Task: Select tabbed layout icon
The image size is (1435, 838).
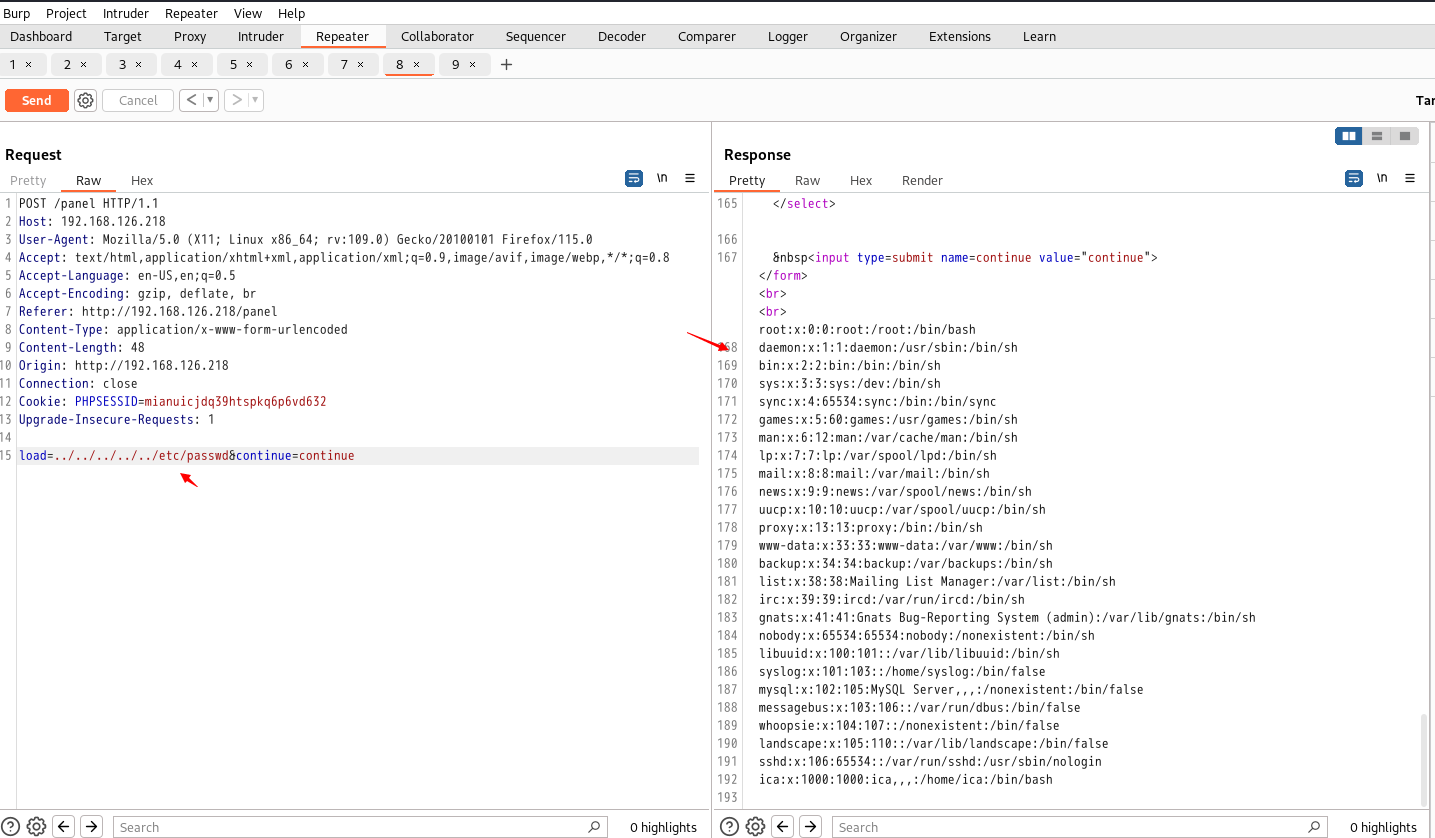Action: (1405, 136)
